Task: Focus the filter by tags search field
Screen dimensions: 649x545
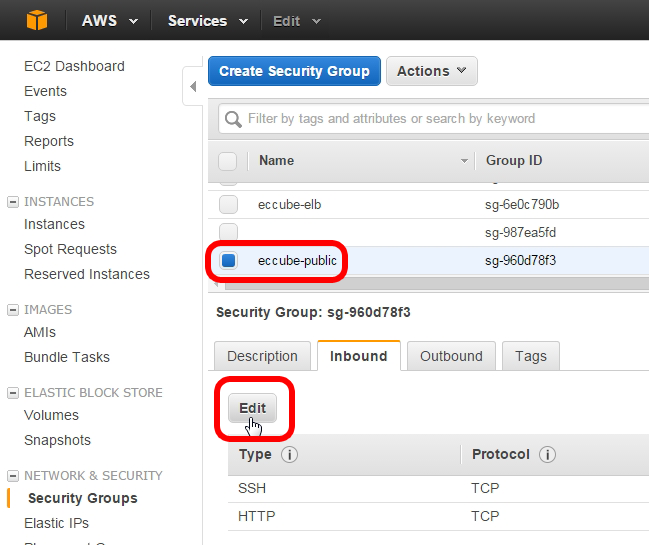Action: (434, 119)
